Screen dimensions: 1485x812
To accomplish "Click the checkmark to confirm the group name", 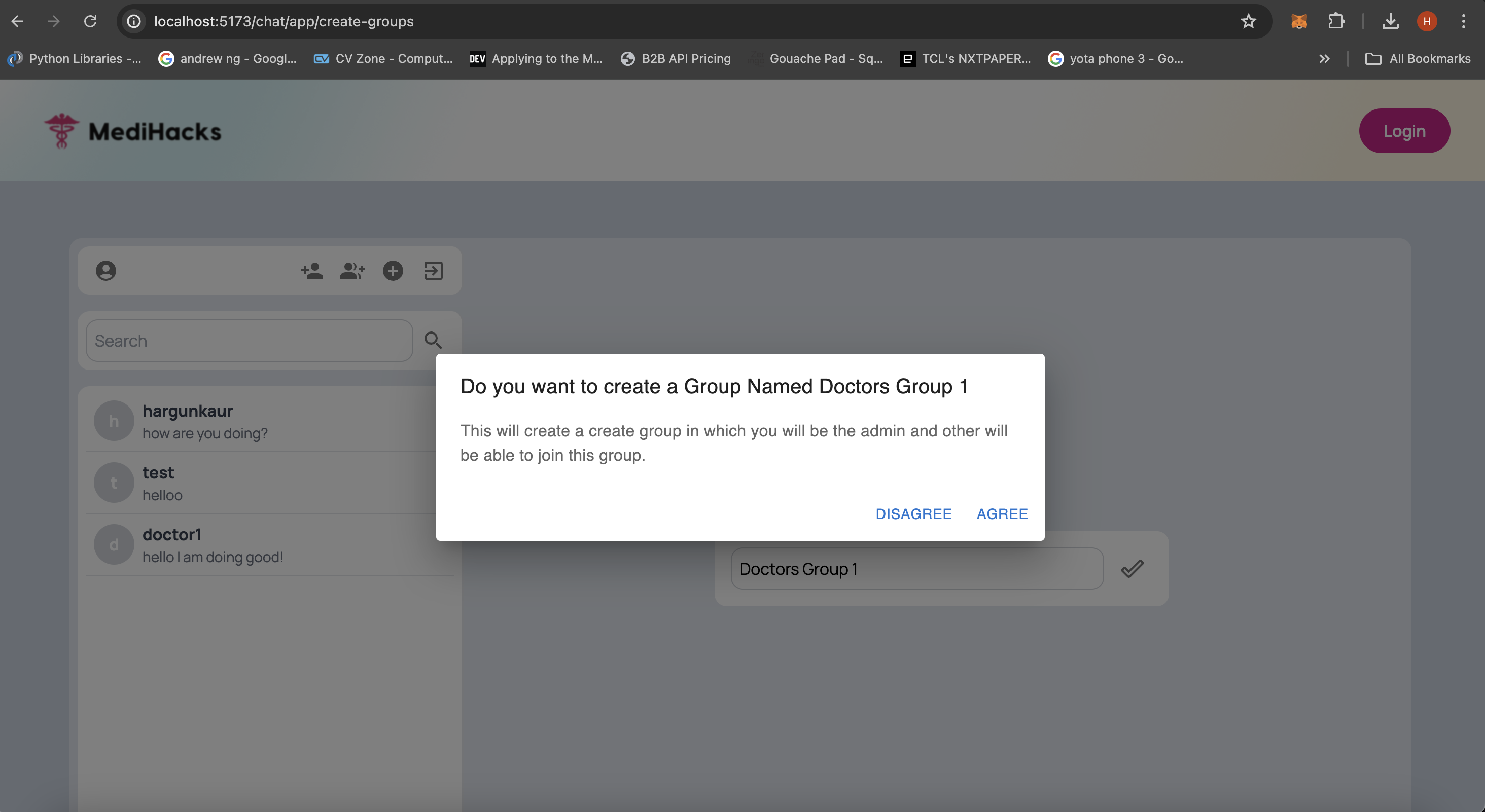I will tap(1132, 569).
